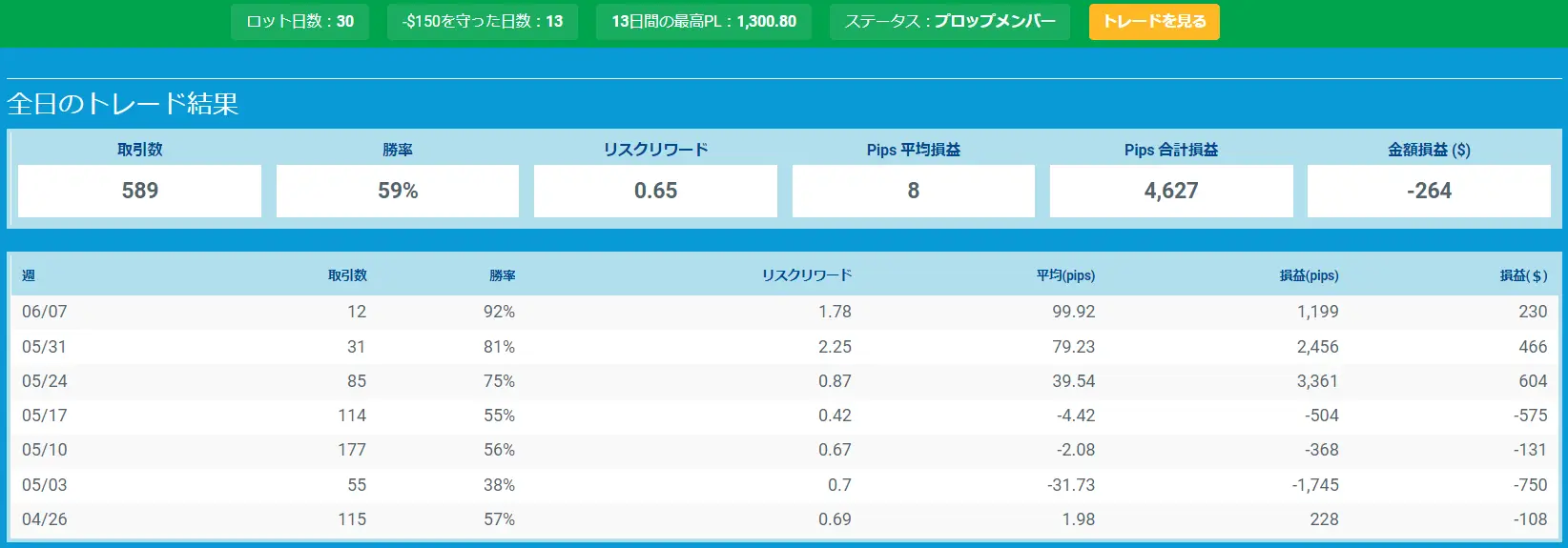The image size is (1568, 548).
Task: Click the 金額損益 ($) value -264
Action: pyautogui.click(x=1429, y=191)
